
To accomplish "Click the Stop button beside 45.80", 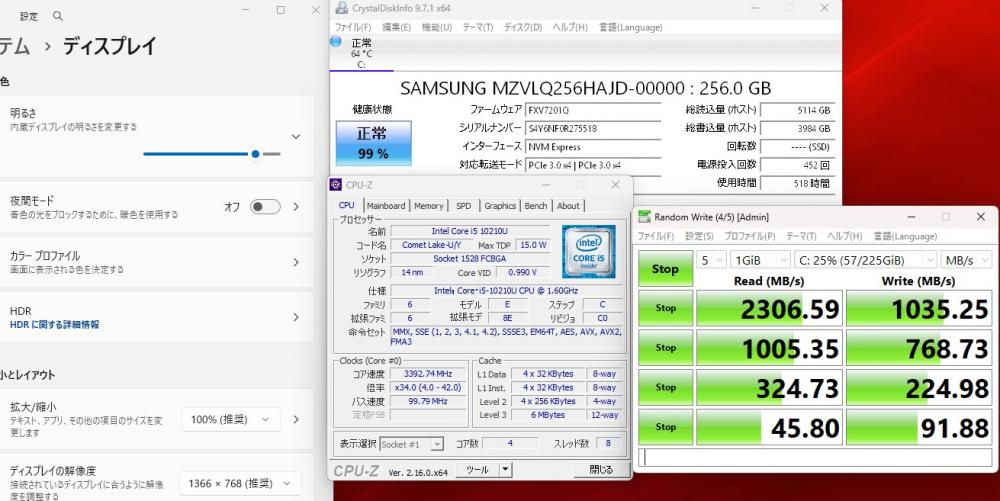I will (x=665, y=427).
